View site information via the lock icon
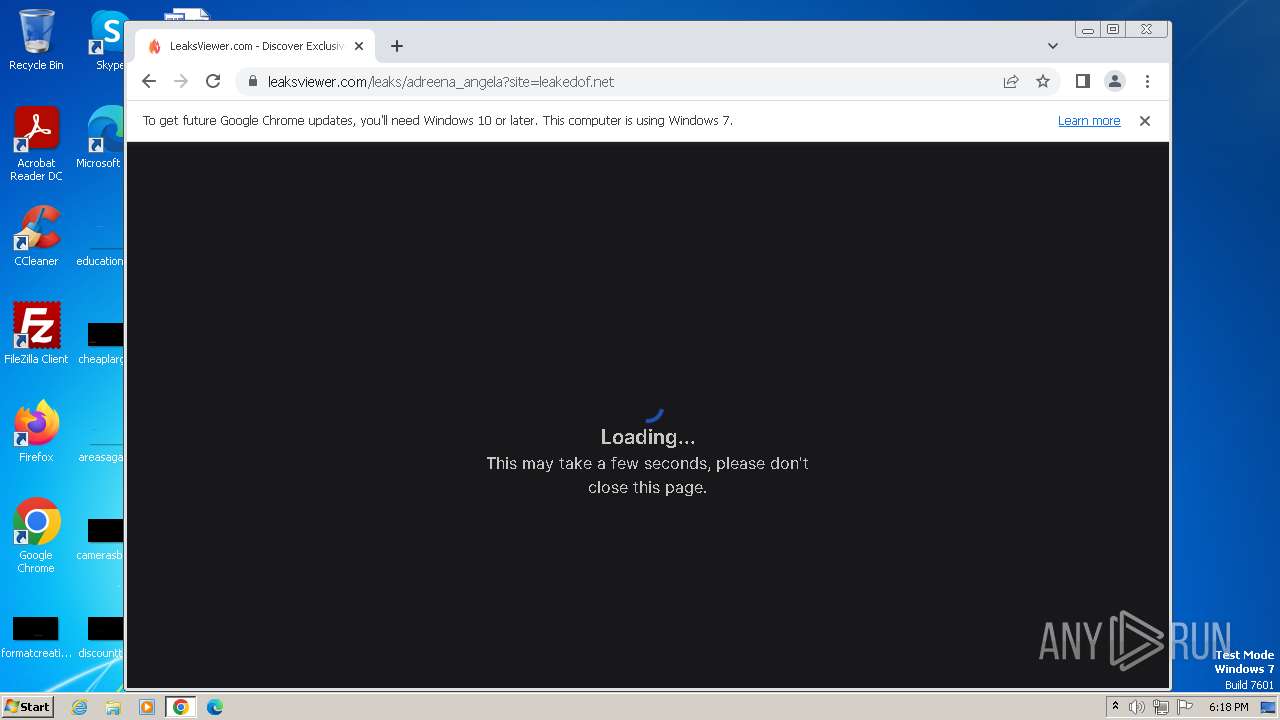 coord(253,82)
